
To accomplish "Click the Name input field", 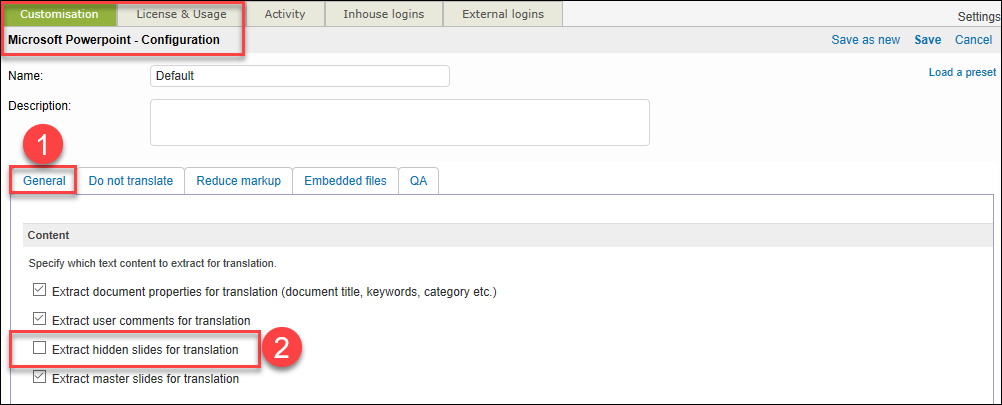I will (299, 76).
